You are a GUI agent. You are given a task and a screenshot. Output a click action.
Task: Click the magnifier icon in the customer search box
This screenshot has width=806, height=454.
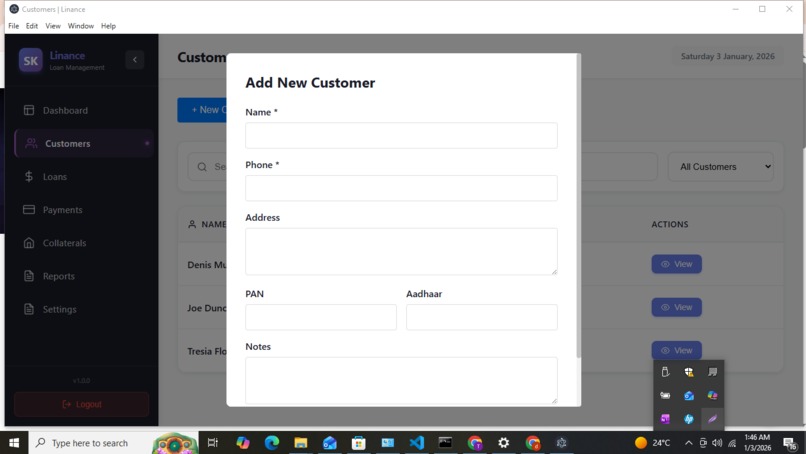[x=202, y=167]
